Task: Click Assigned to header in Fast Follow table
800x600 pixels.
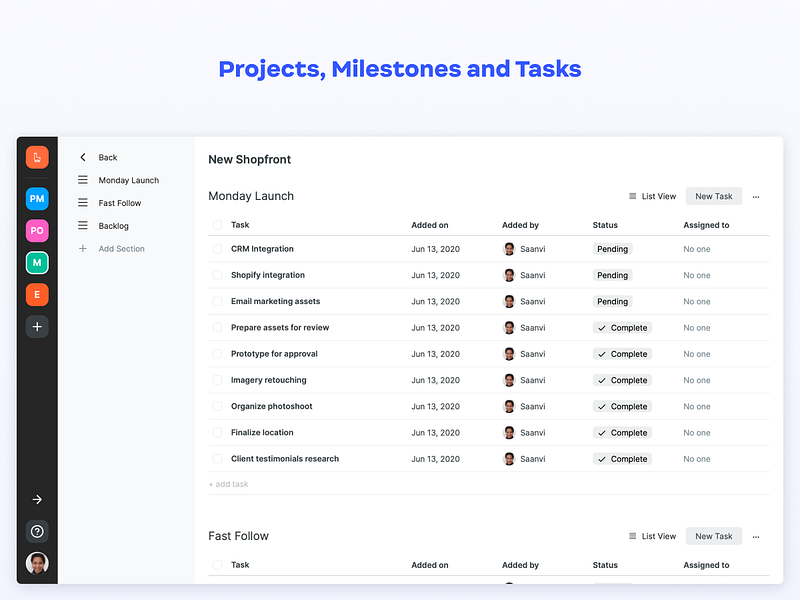Action: [706, 565]
